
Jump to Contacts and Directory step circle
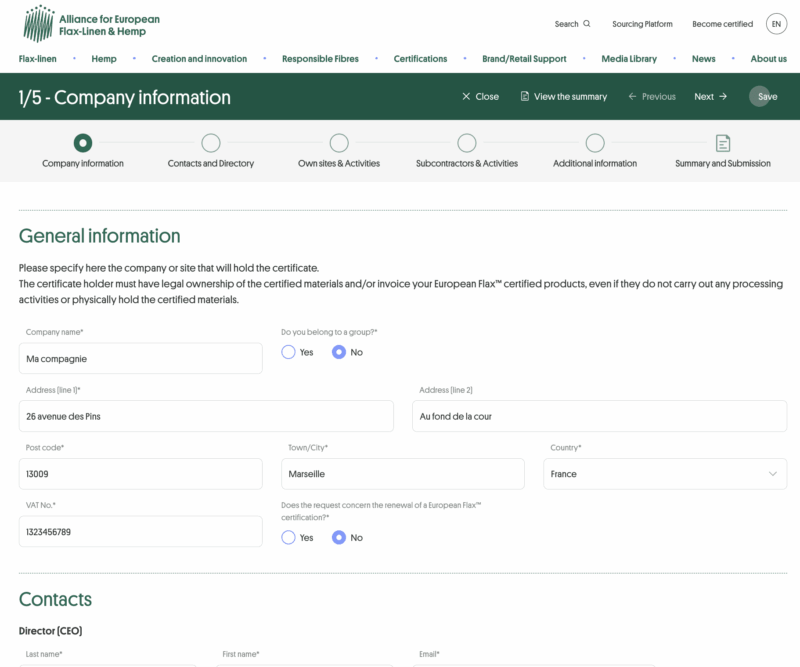point(211,143)
